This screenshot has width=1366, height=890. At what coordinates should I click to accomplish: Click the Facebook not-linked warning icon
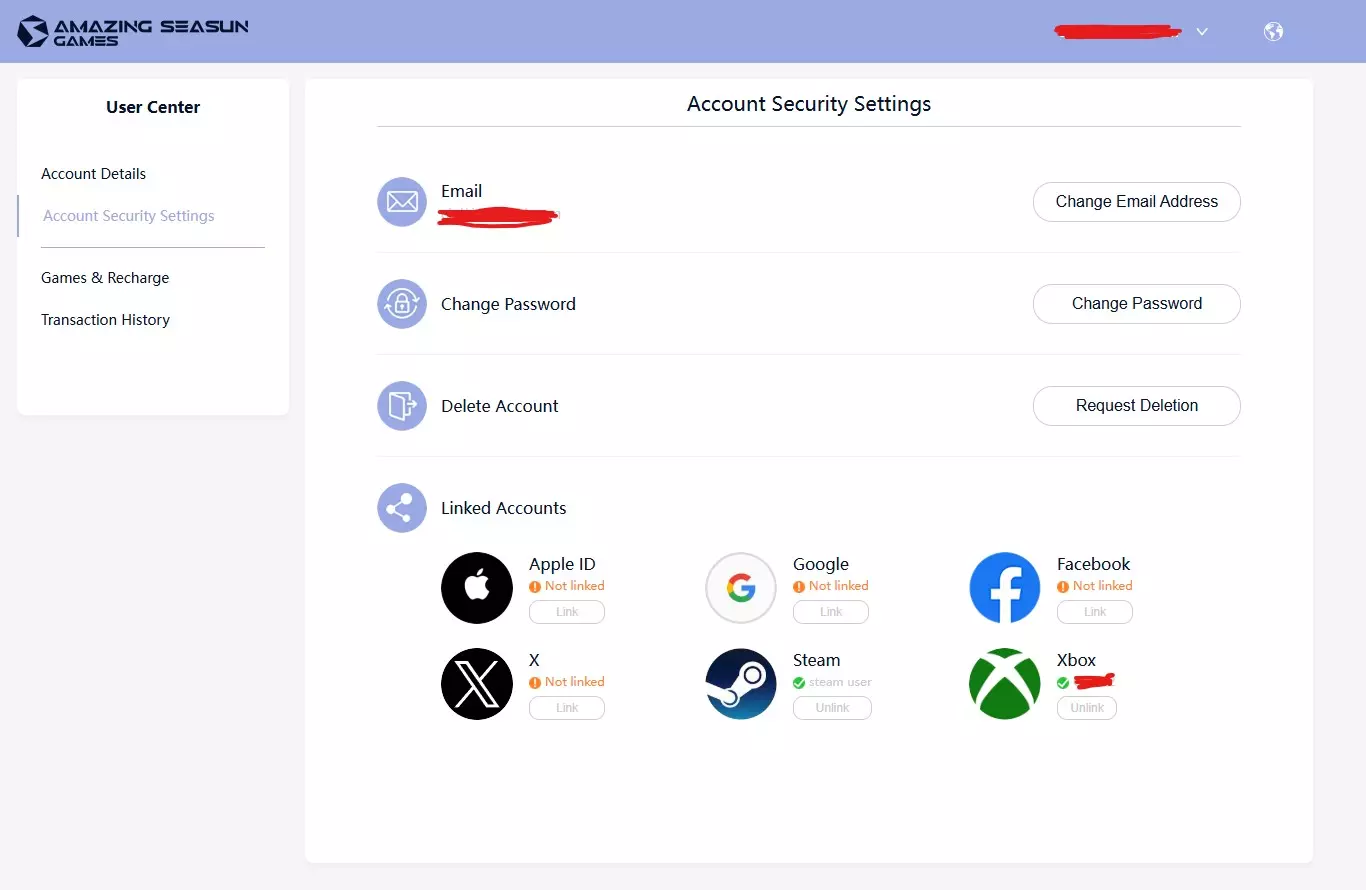pyautogui.click(x=1063, y=587)
